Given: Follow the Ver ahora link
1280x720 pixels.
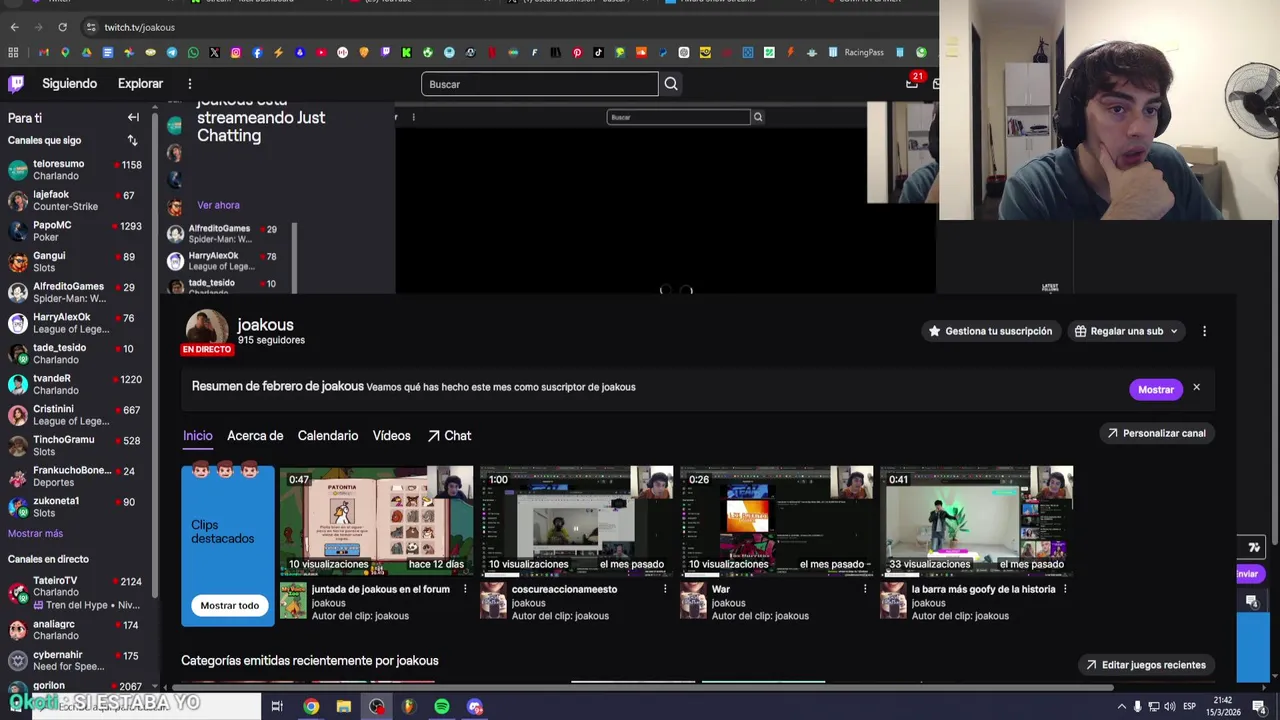Looking at the screenshot, I should pyautogui.click(x=218, y=205).
